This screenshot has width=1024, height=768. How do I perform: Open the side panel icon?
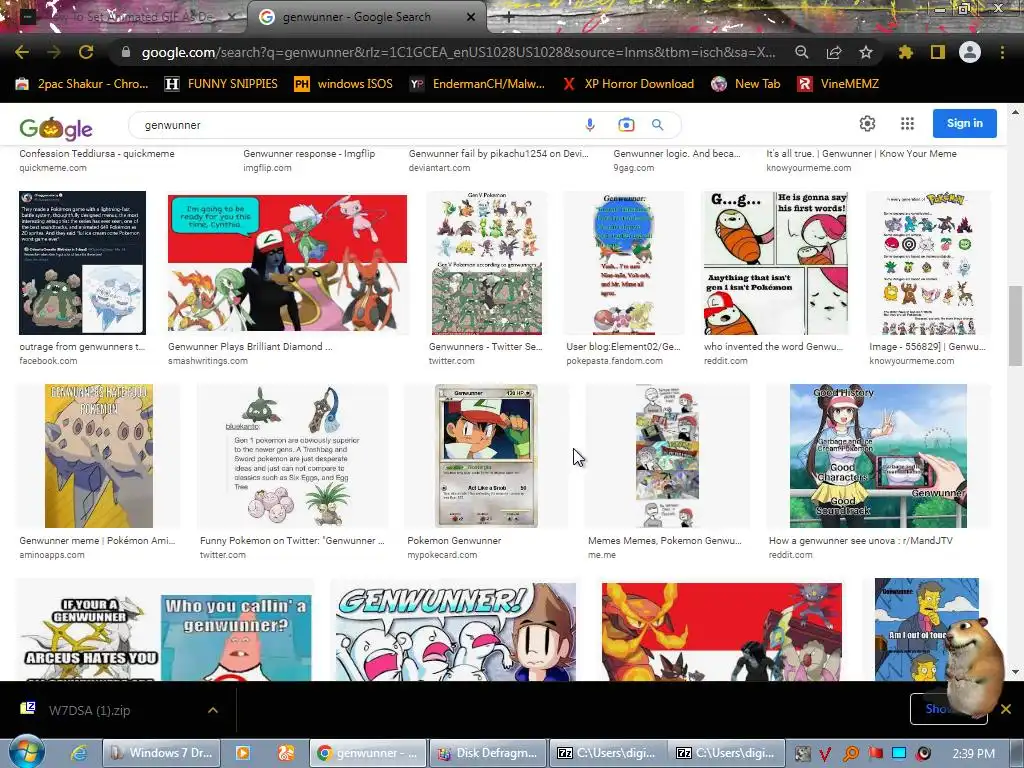pyautogui.click(x=937, y=52)
